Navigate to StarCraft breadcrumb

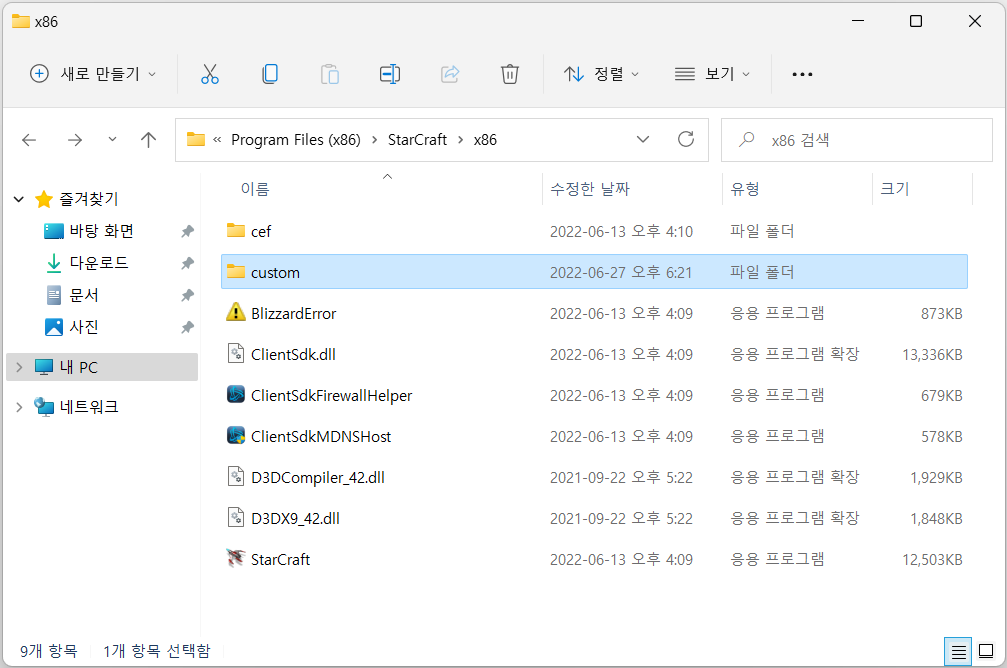[x=417, y=139]
